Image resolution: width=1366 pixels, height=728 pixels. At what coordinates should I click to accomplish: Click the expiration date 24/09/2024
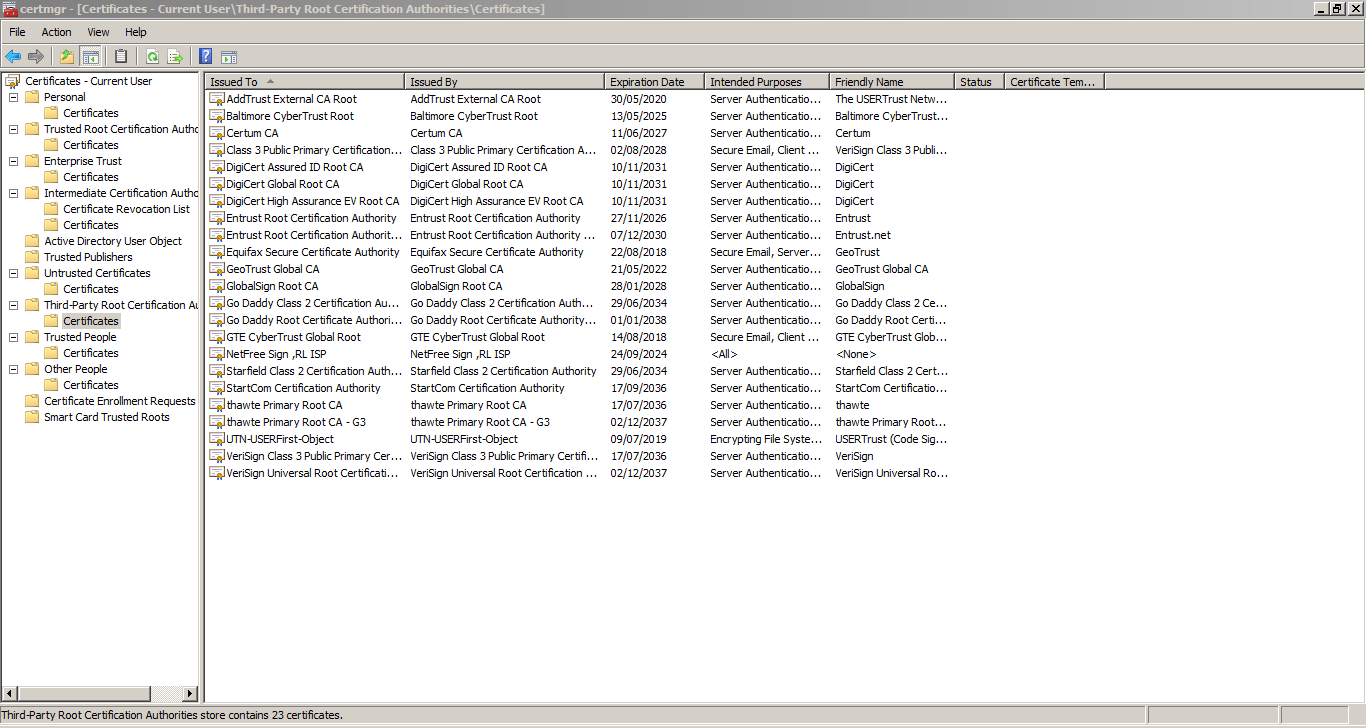638,354
